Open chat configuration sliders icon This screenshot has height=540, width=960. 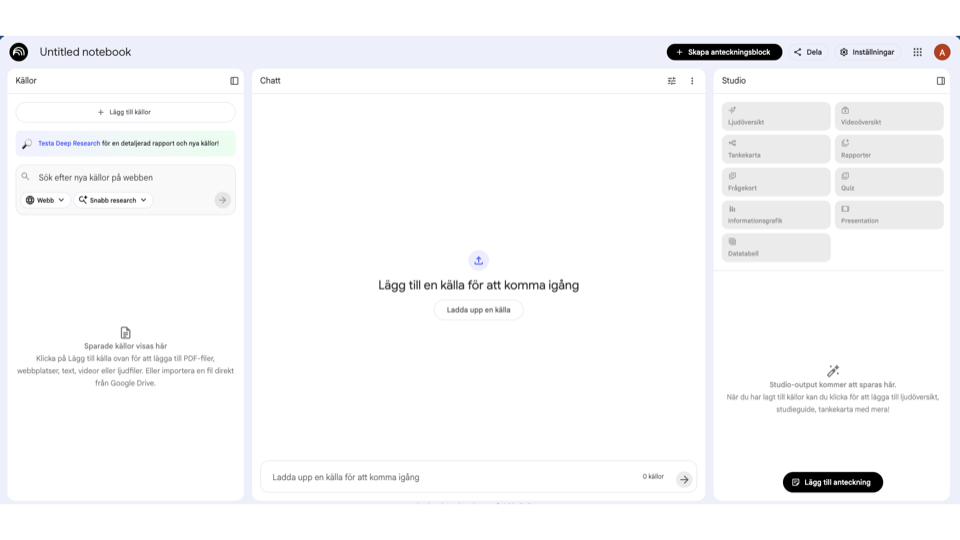pos(672,81)
